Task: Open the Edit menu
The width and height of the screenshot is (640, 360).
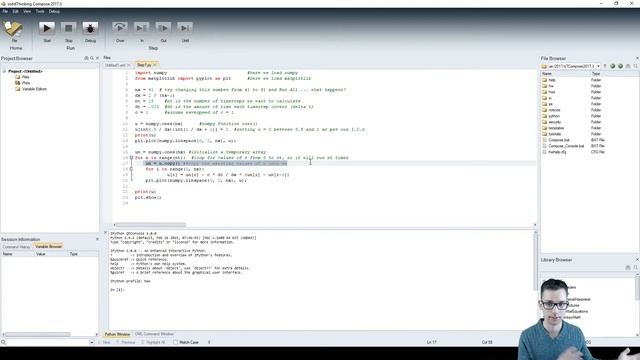Action: [x=16, y=11]
